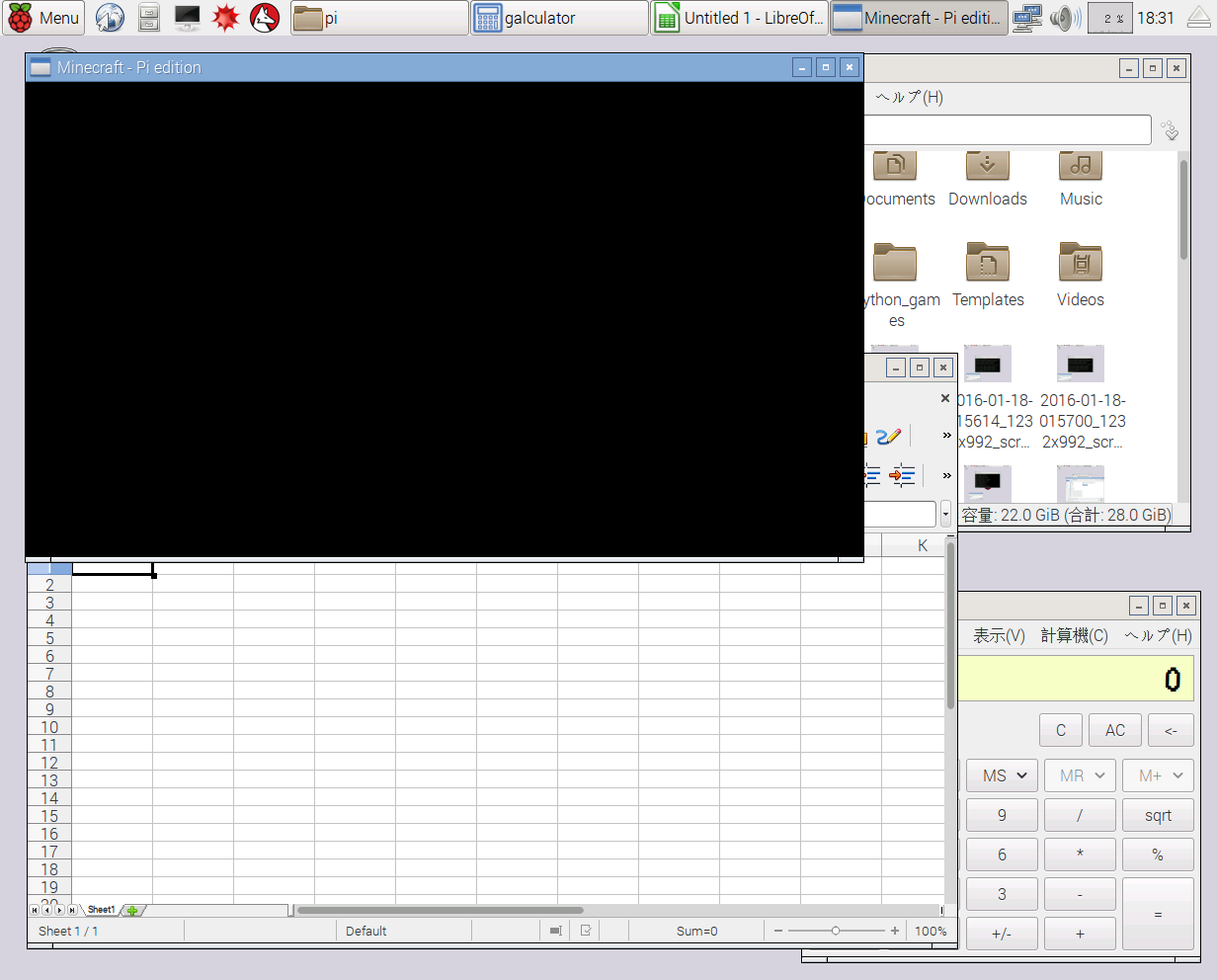Open the Sheet1 tab
1217x980 pixels.
point(101,910)
